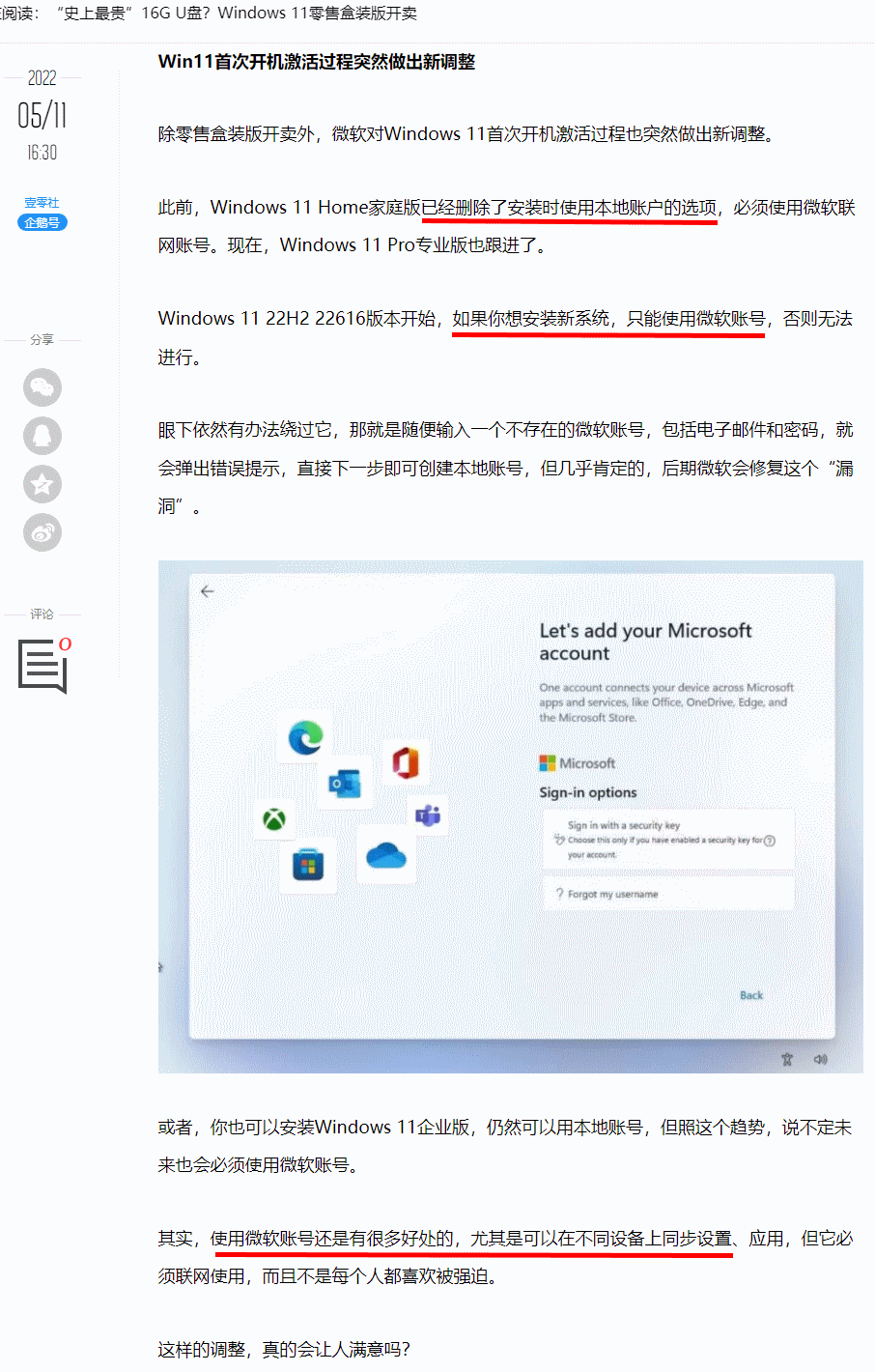Viewport: 875px width, 1372px height.
Task: Click the heading 'Win11首次开机激活过程突然做出新调整'
Action: (317, 62)
